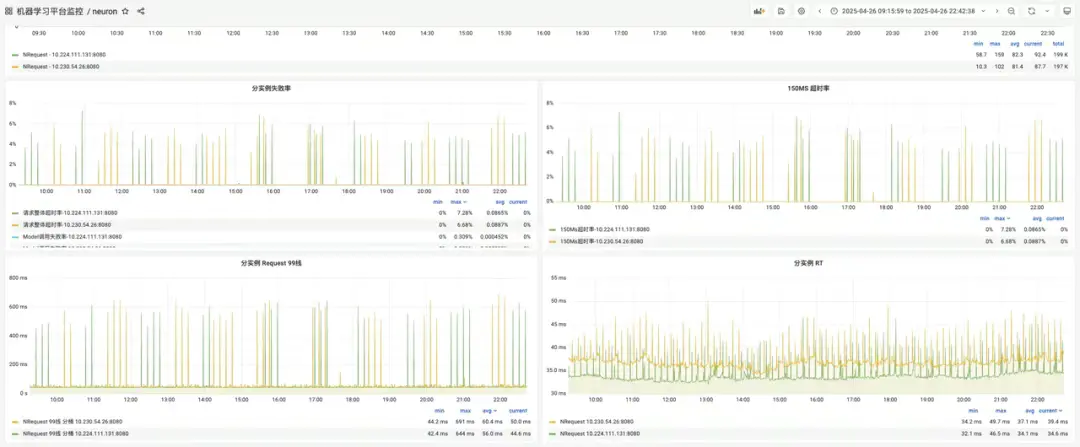Click the share dashboard icon

click(x=141, y=11)
